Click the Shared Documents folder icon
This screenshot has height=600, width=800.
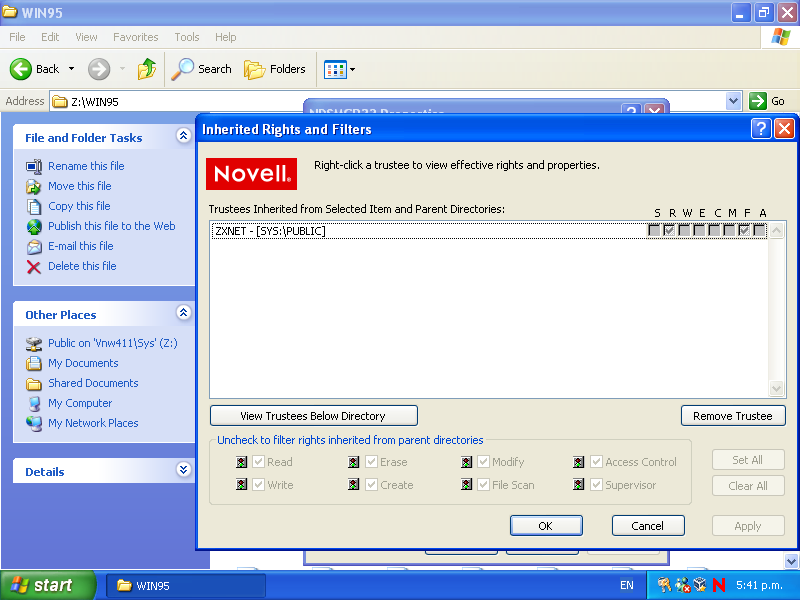(34, 383)
